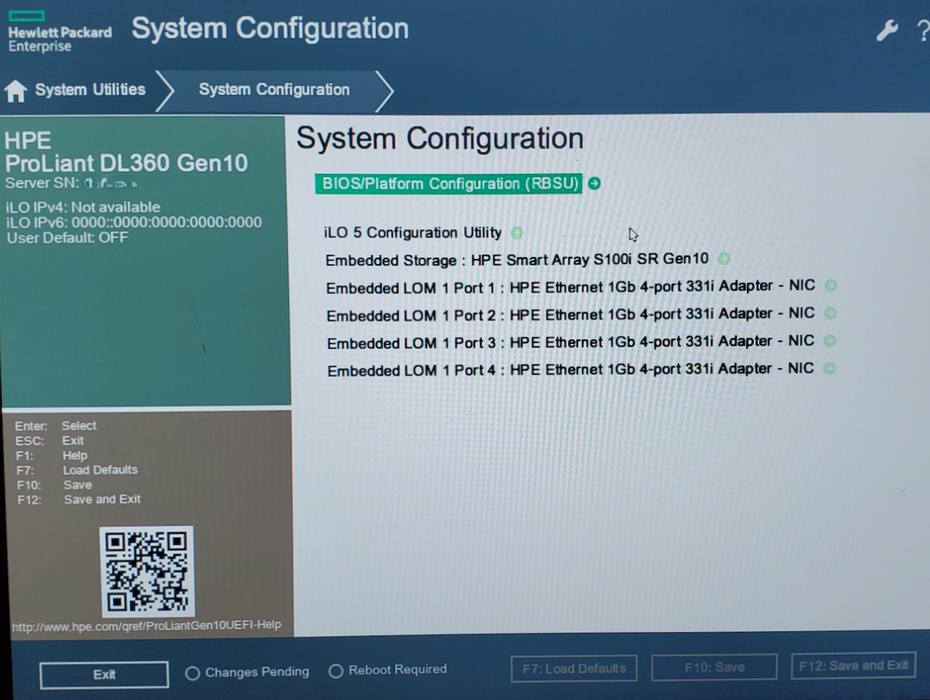Click arrow icon next to iLO 5 Configuration Utility
Image resolution: width=930 pixels, height=700 pixels.
click(x=517, y=233)
